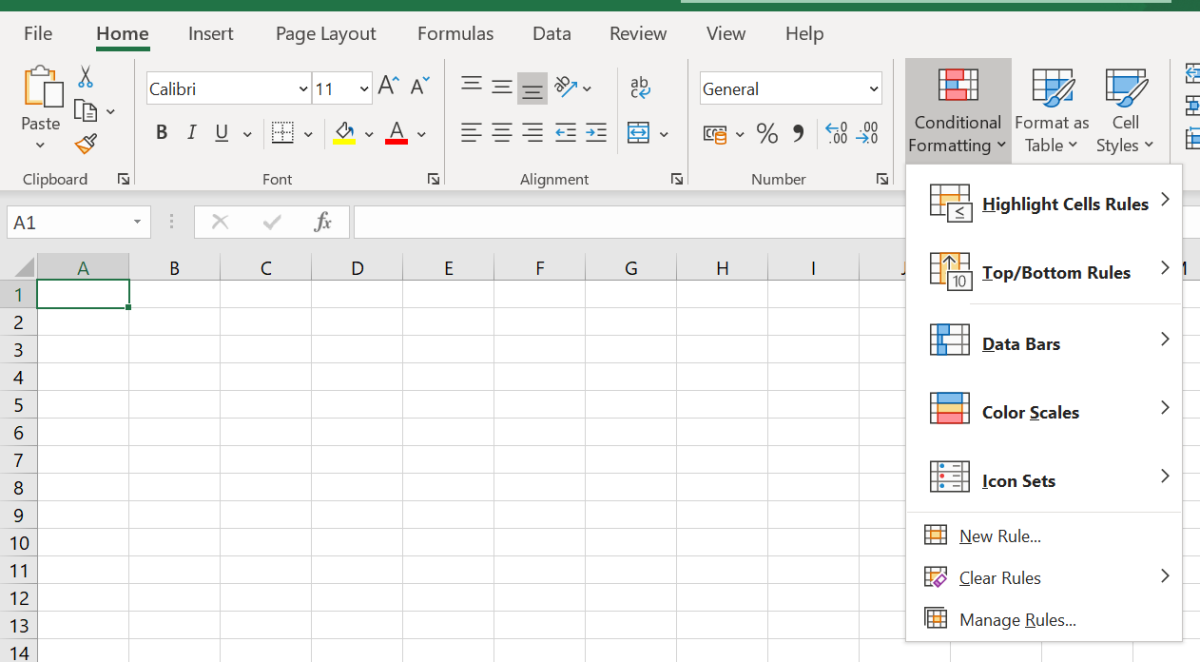Click the Merge & Center icon
The width and height of the screenshot is (1200, 662).
(636, 132)
